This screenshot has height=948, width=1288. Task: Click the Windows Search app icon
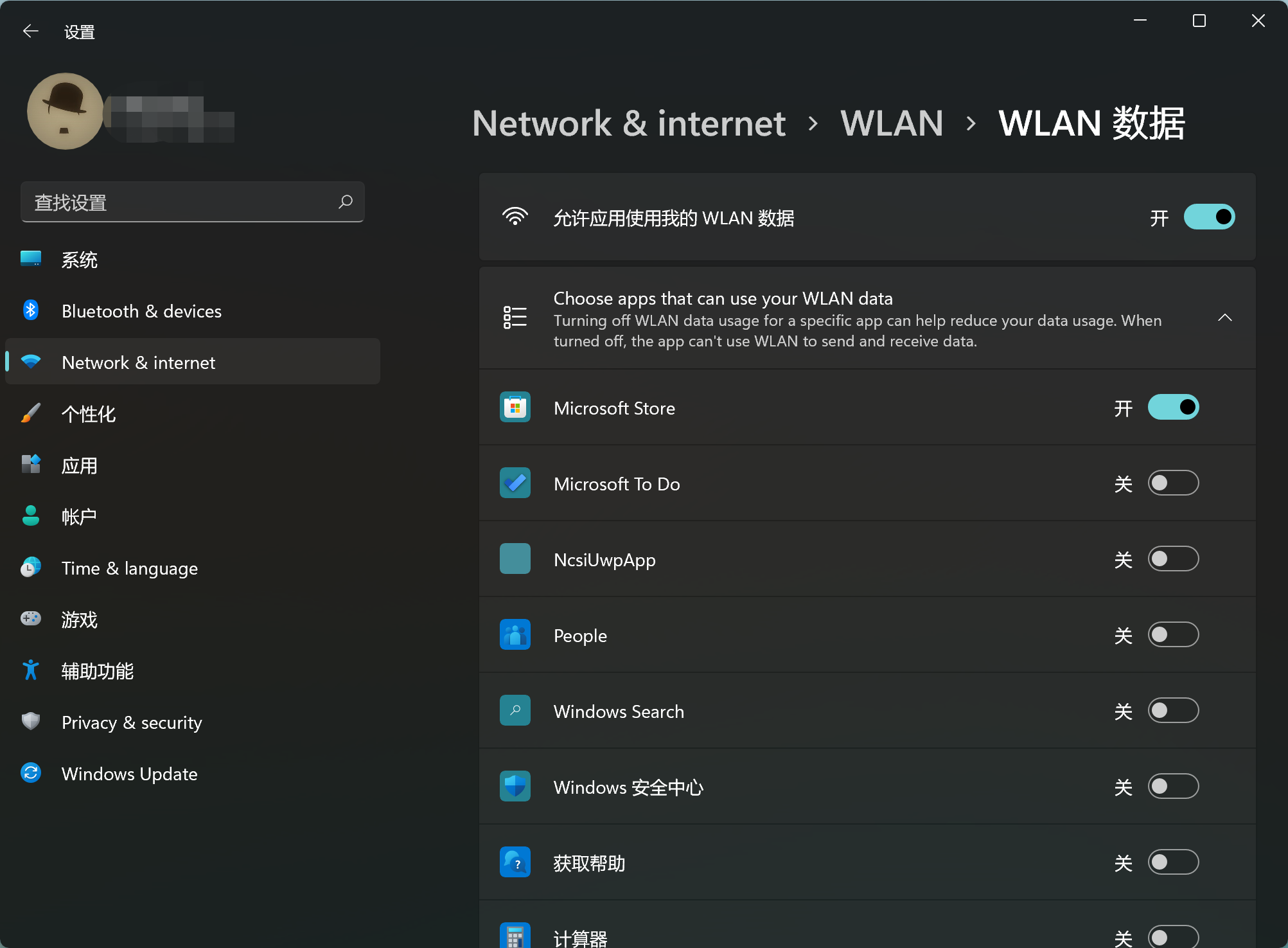pyautogui.click(x=515, y=711)
